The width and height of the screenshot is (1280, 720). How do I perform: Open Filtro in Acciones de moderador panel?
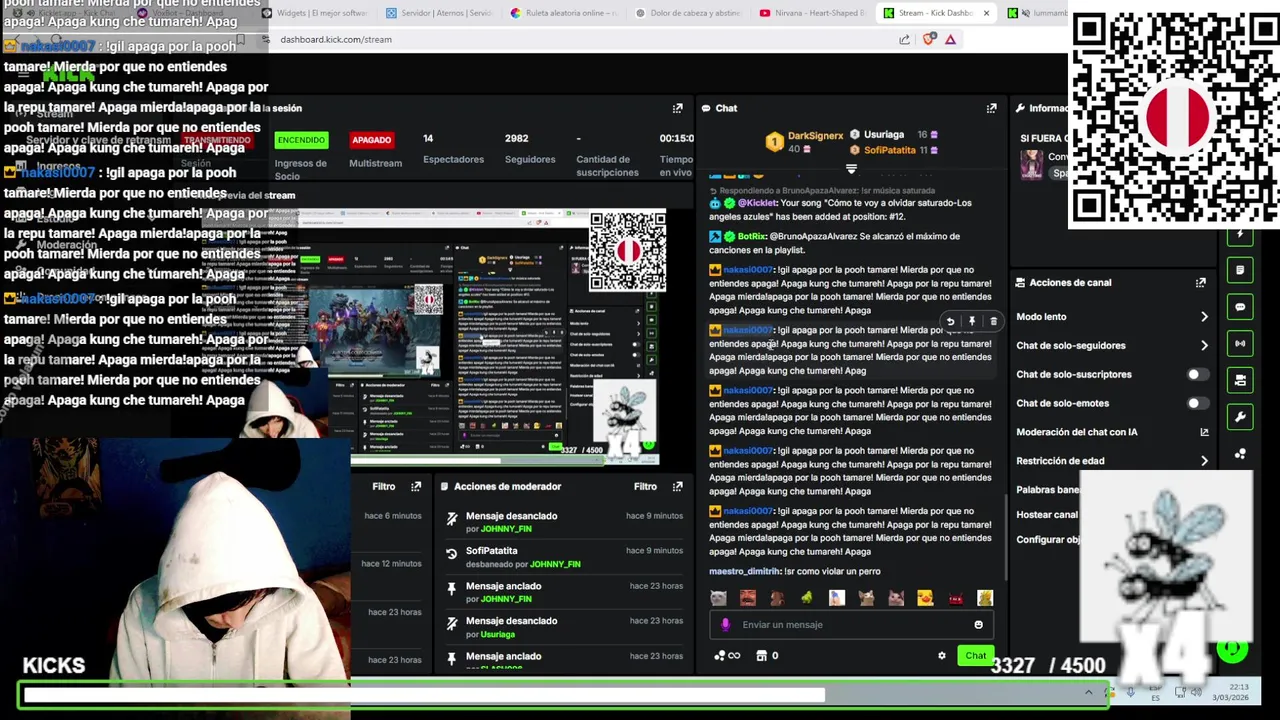click(645, 486)
